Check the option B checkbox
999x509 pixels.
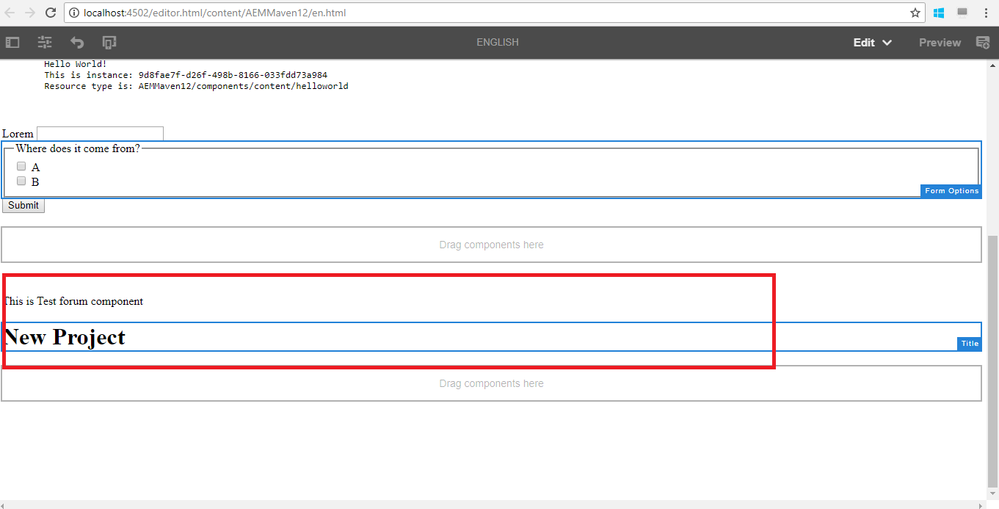[21, 181]
